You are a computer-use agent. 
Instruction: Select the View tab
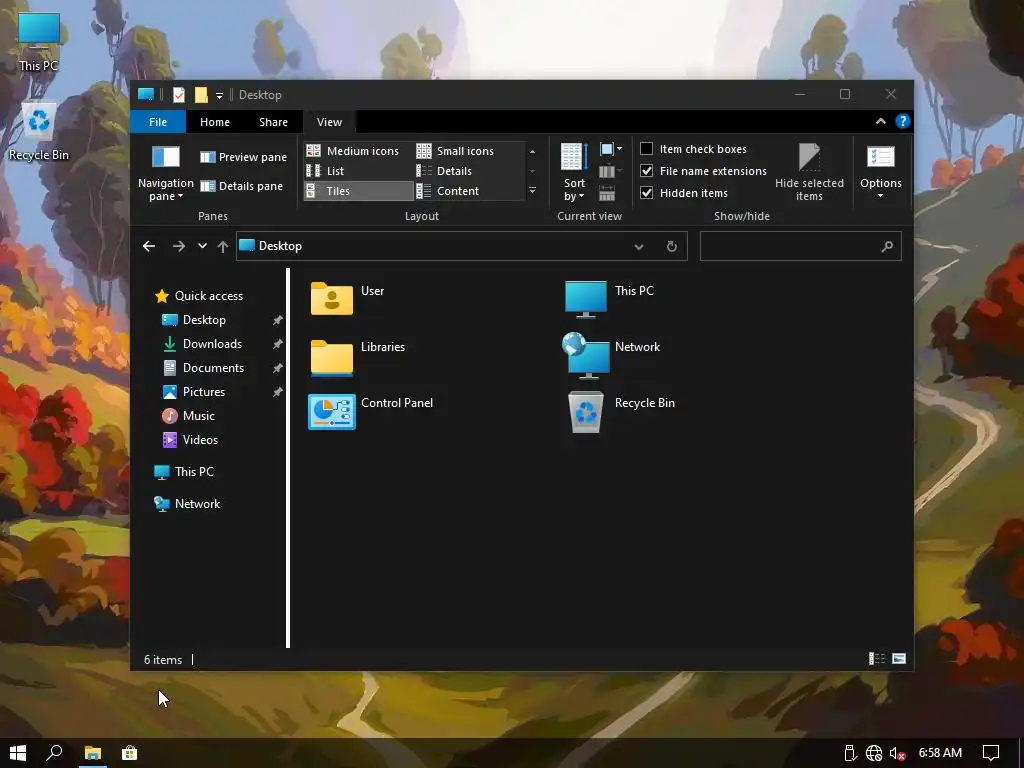pyautogui.click(x=329, y=122)
